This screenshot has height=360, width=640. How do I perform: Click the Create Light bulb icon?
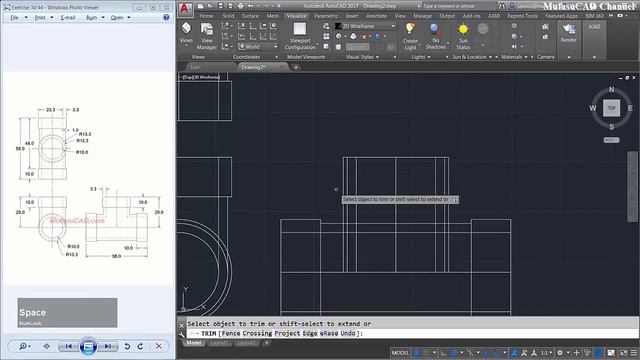click(410, 29)
